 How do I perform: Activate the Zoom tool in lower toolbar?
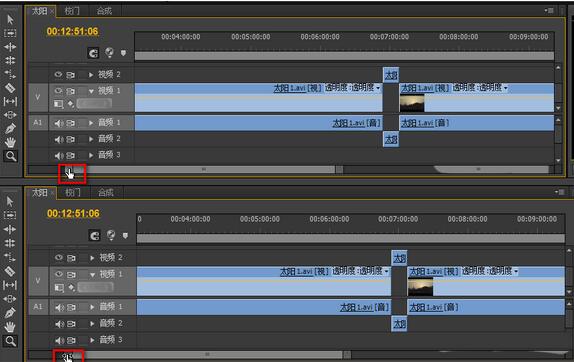coord(10,341)
